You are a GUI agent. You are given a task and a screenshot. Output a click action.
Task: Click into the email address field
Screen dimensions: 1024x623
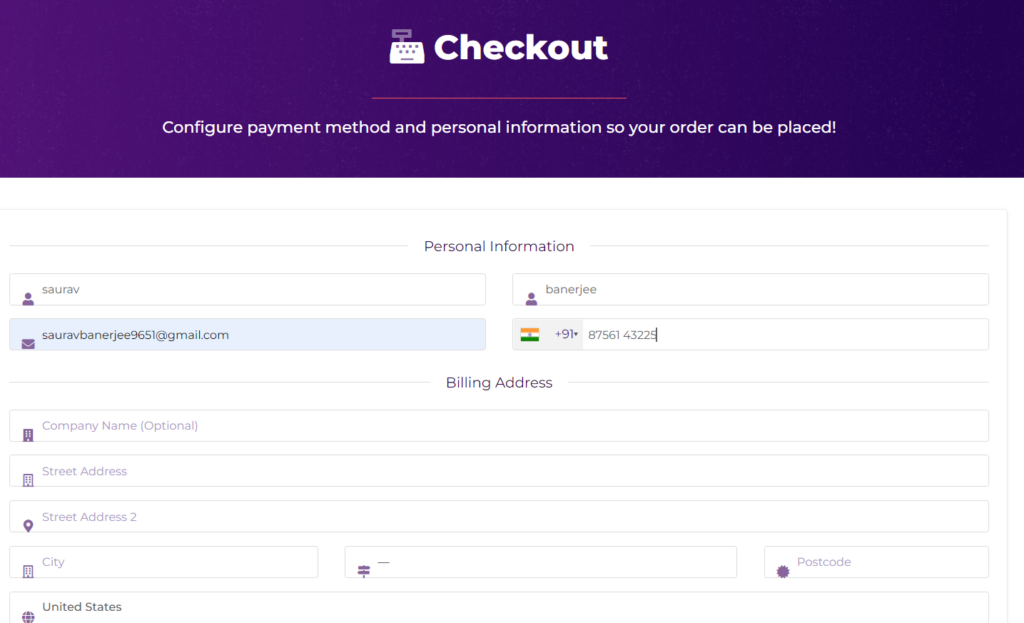click(260, 335)
